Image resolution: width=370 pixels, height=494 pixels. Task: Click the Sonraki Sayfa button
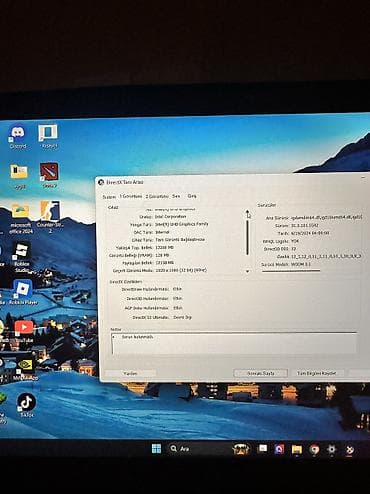(261, 373)
